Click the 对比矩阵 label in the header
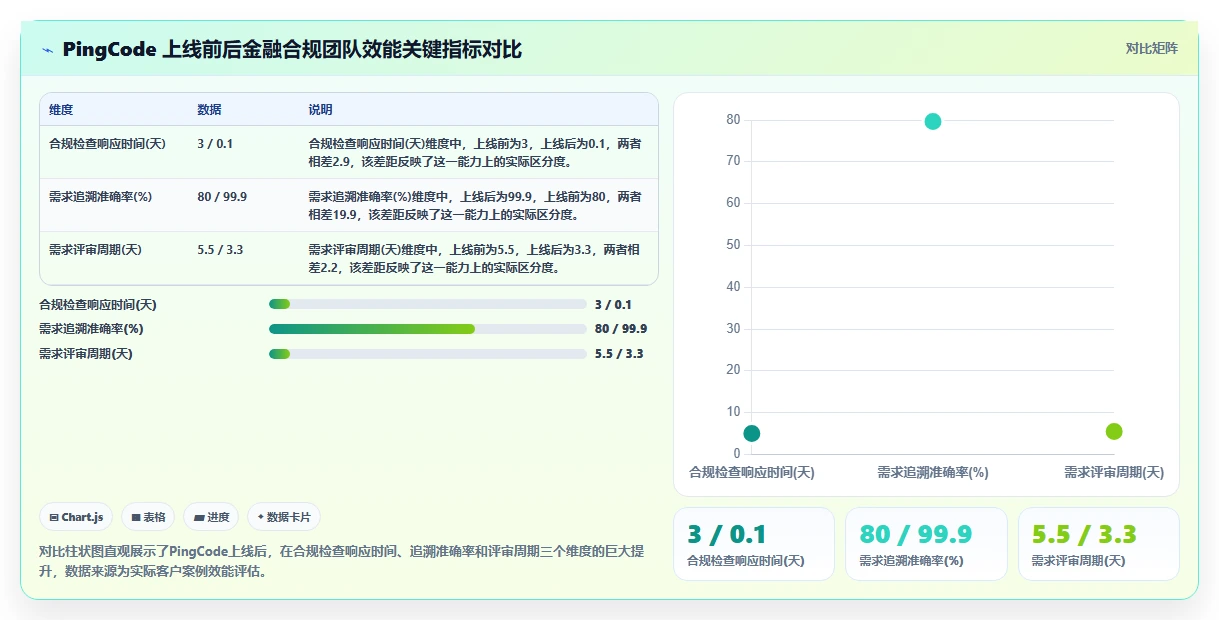This screenshot has width=1219, height=620. tap(1151, 49)
